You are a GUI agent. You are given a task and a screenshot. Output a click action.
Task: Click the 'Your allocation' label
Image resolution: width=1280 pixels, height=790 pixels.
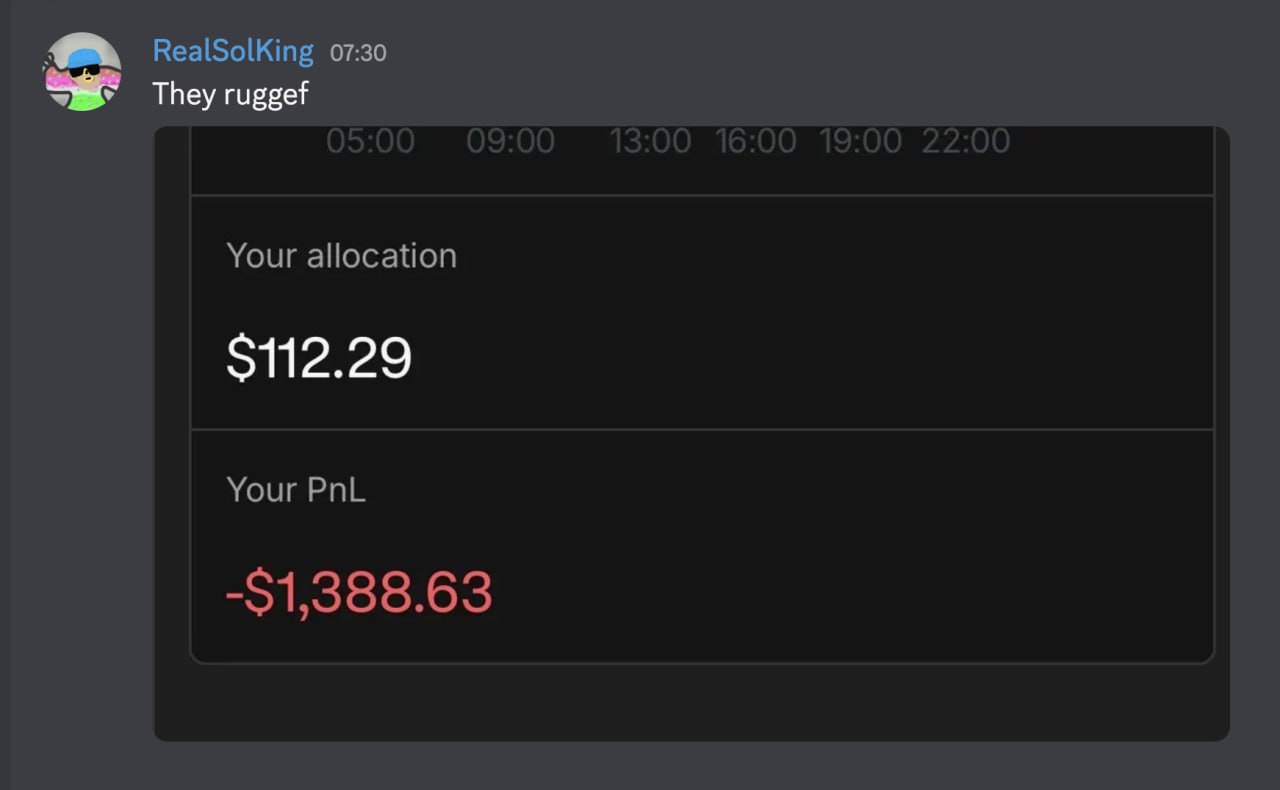click(x=342, y=256)
